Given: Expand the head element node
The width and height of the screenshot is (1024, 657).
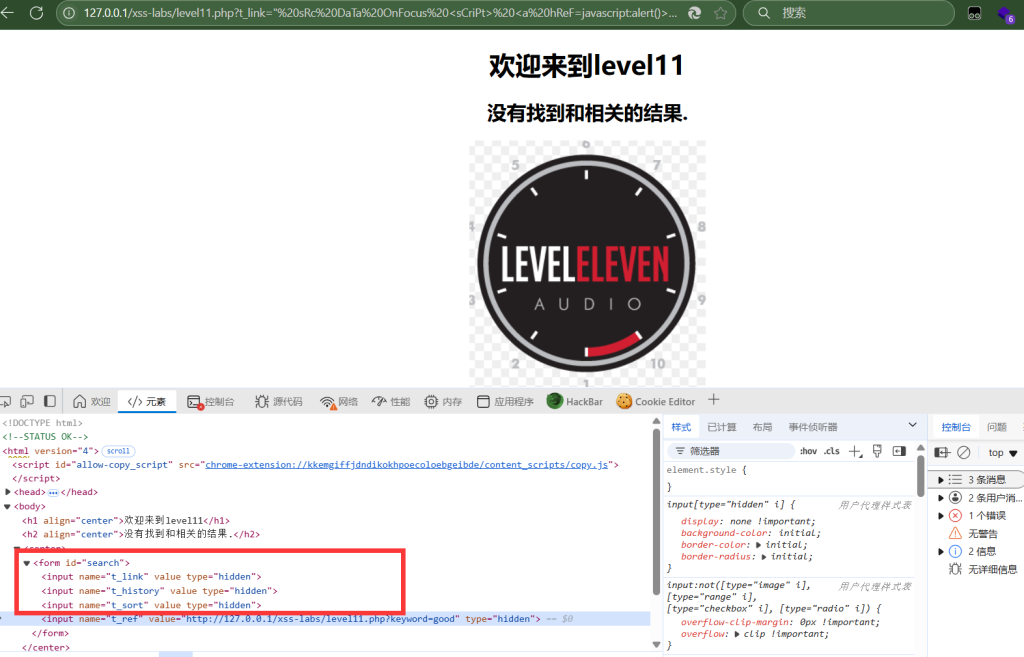Looking at the screenshot, I should point(8,492).
